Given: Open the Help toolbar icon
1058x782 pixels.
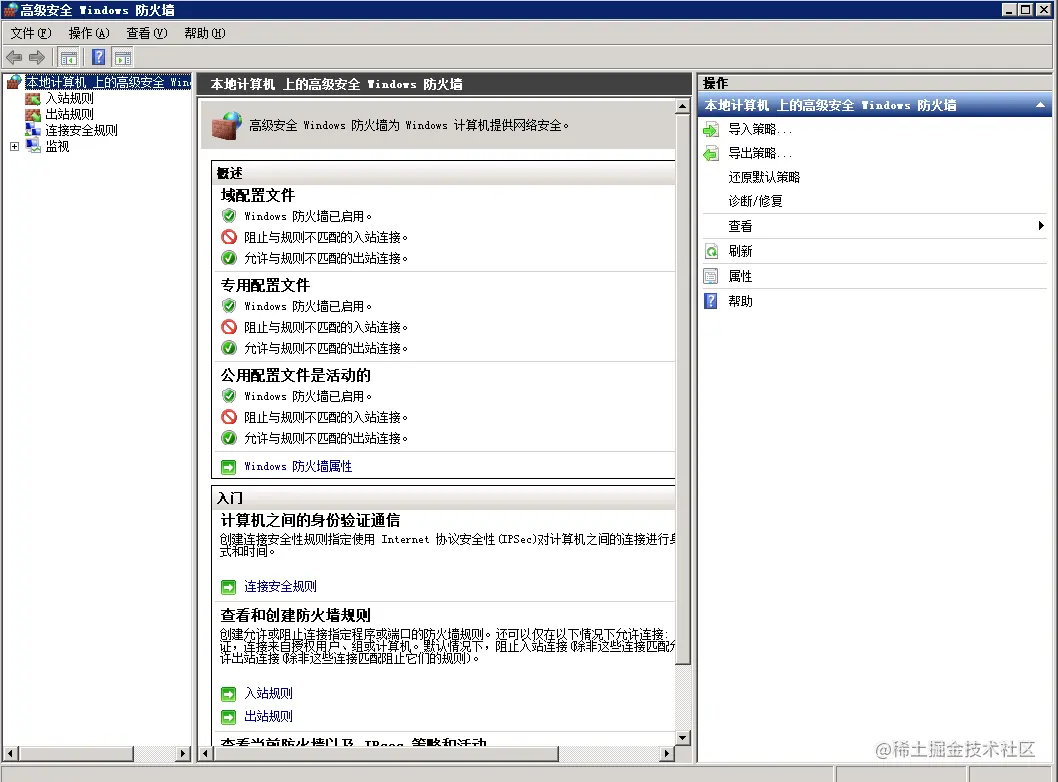Looking at the screenshot, I should point(99,57).
